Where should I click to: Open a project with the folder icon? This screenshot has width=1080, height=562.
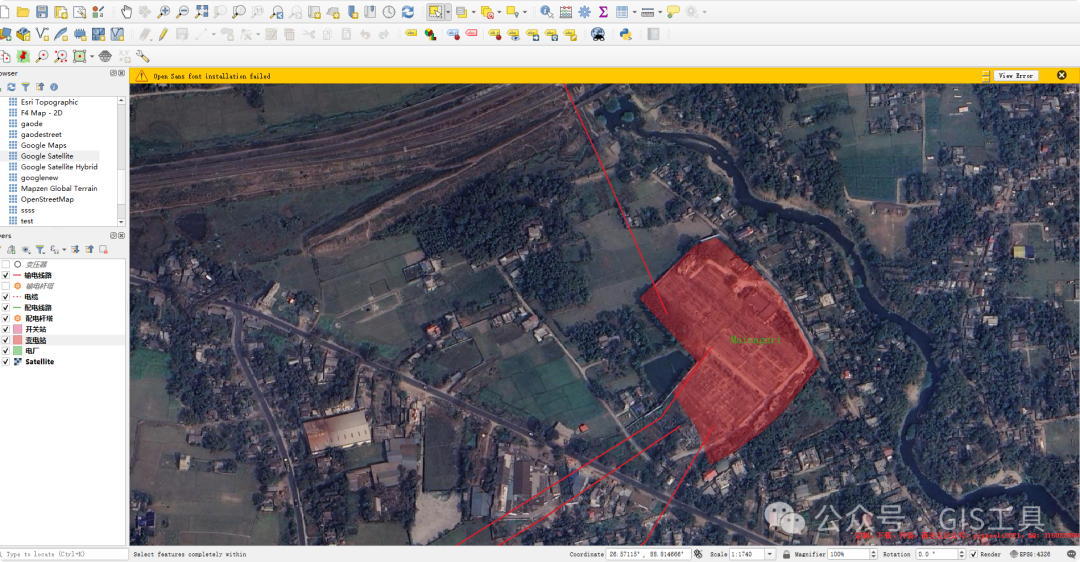pos(23,12)
